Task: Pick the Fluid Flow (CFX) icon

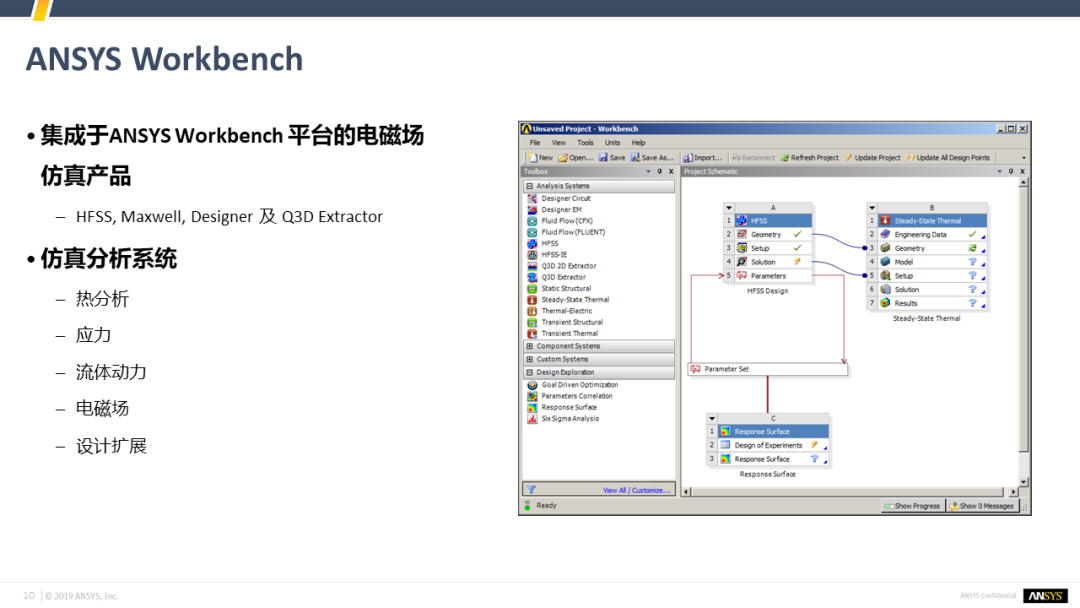Action: coord(532,221)
